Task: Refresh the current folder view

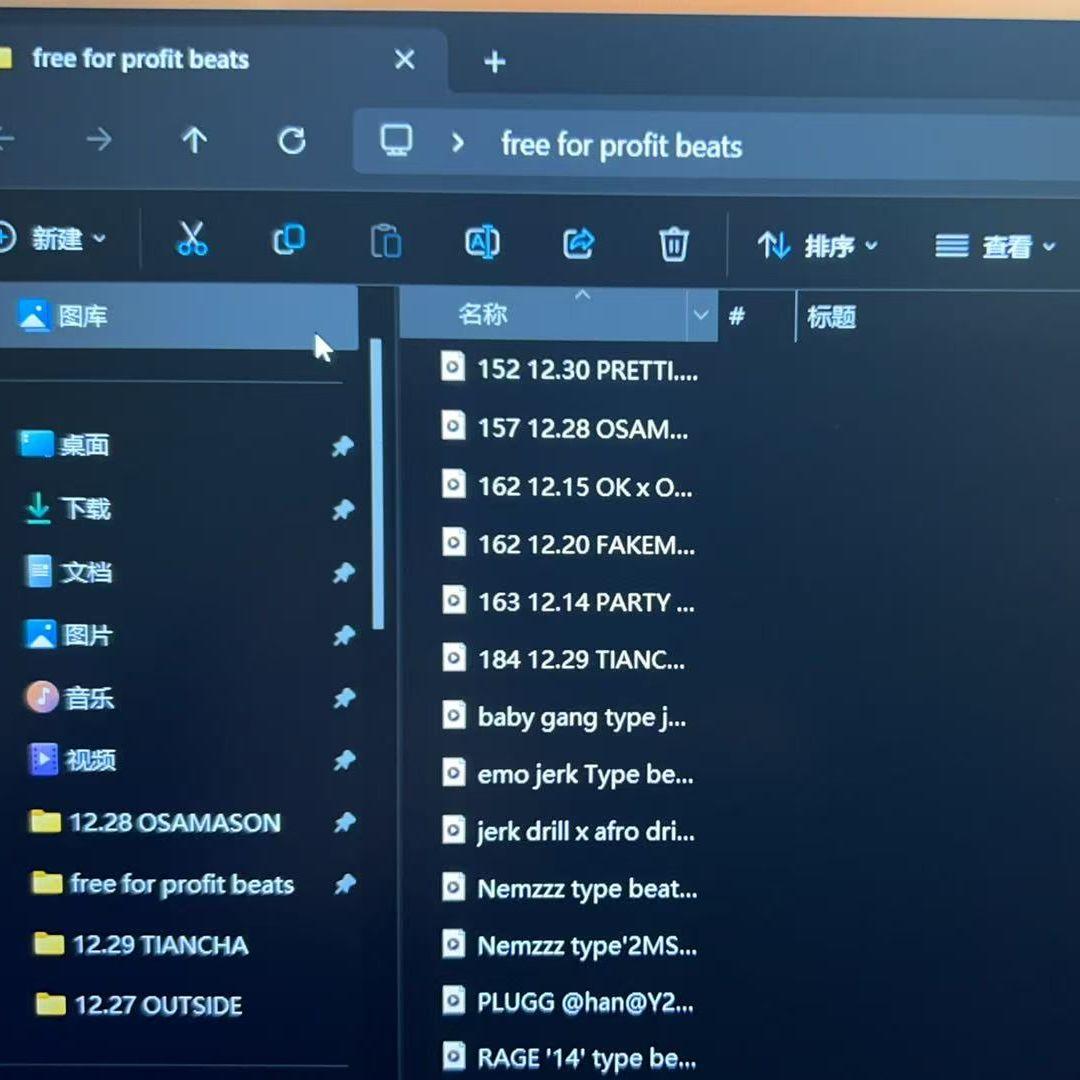Action: (x=291, y=141)
